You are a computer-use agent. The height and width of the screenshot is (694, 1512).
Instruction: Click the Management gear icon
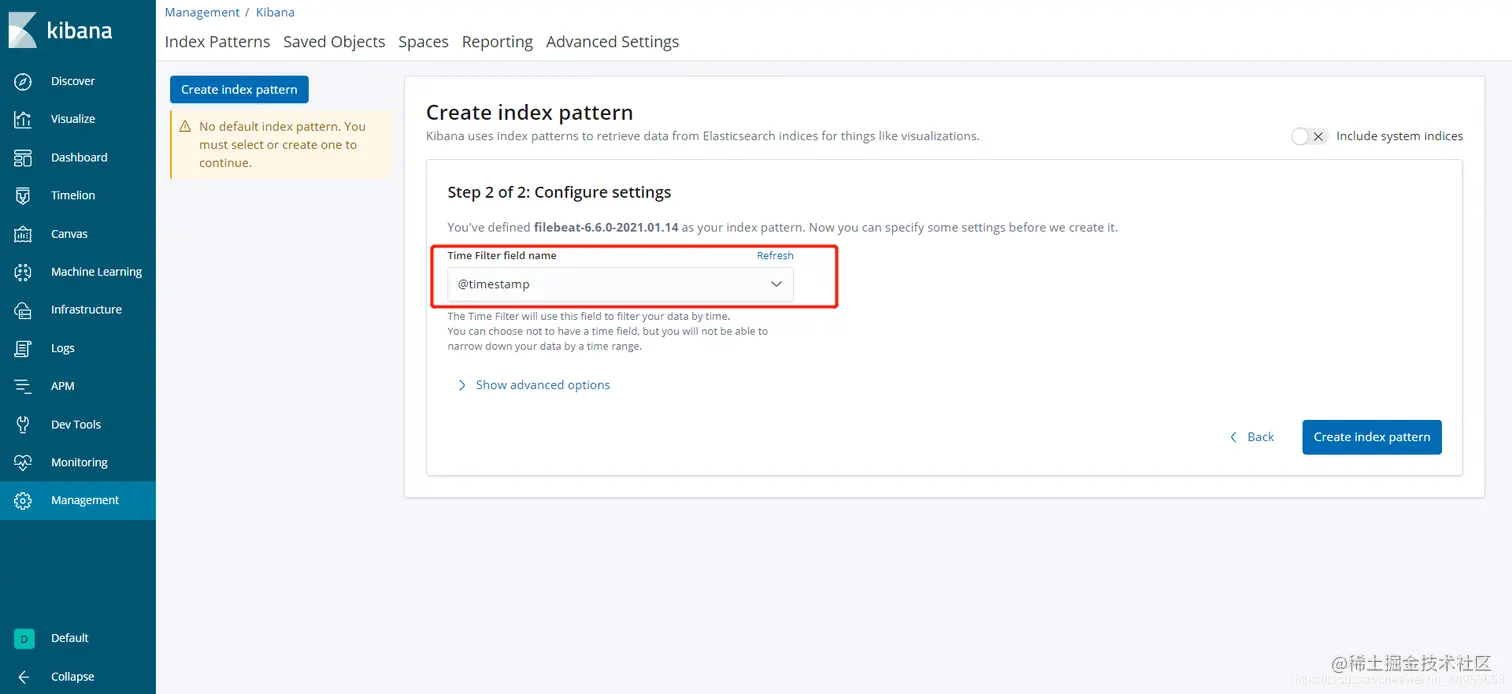tap(23, 501)
